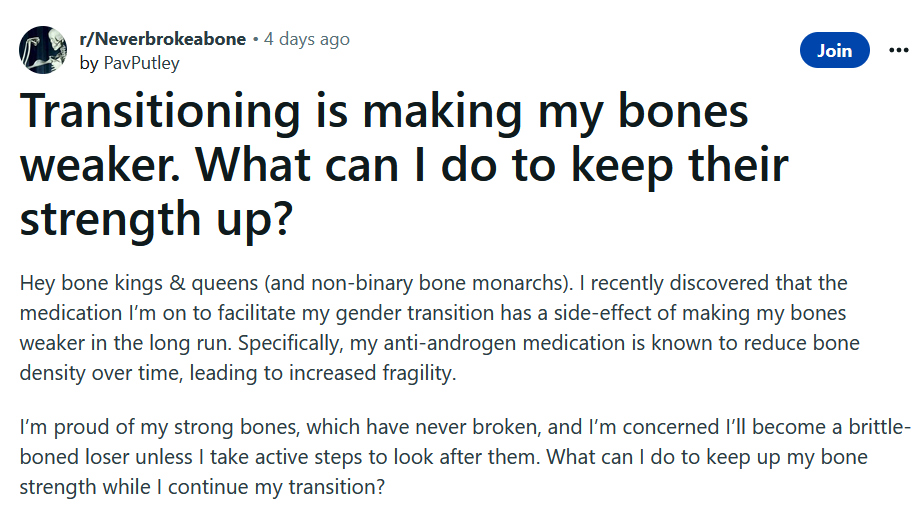Click the phrase "non-binary bone monarchs"
924x529 pixels.
click(469, 284)
